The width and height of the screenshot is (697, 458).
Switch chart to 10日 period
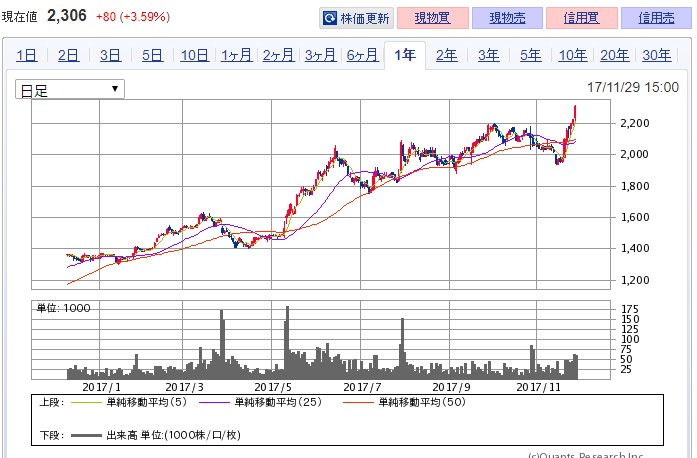pyautogui.click(x=195, y=55)
